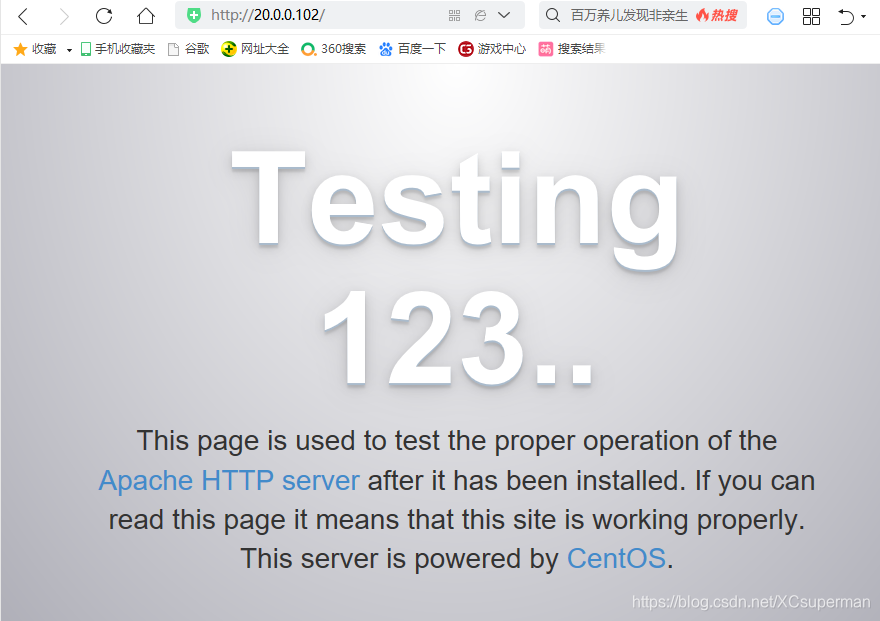
Task: Expand the dropdown next to undo arrow
Action: [863, 16]
